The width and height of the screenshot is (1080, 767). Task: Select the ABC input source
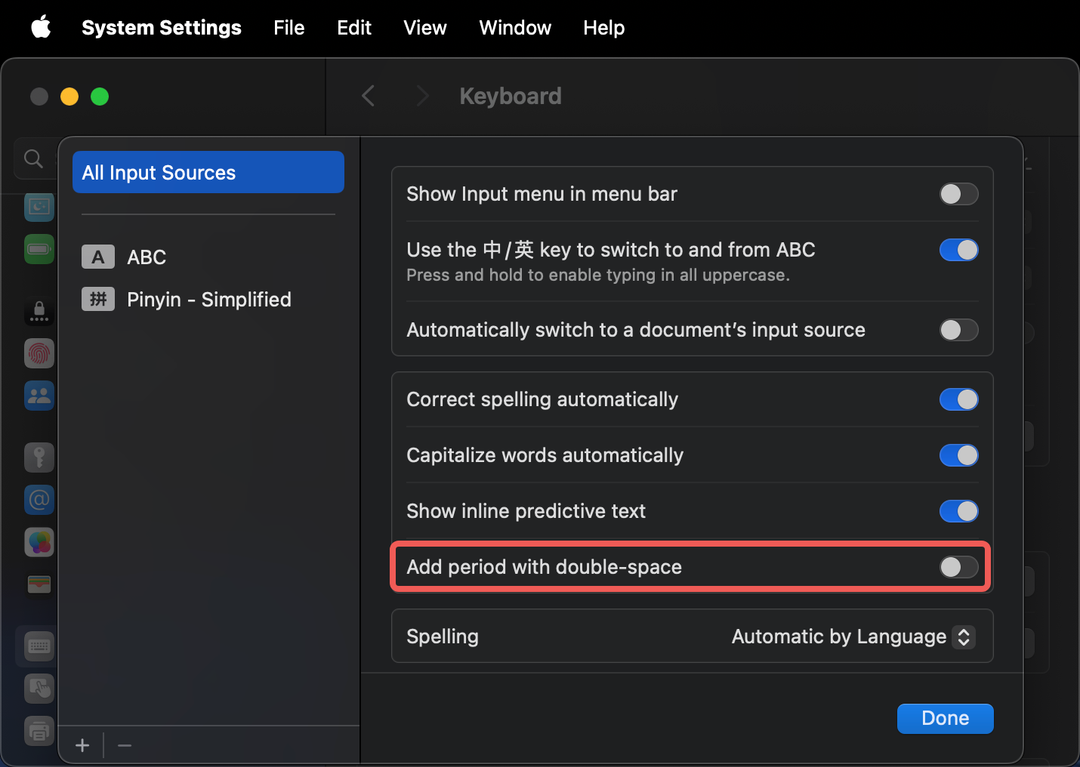click(x=146, y=257)
